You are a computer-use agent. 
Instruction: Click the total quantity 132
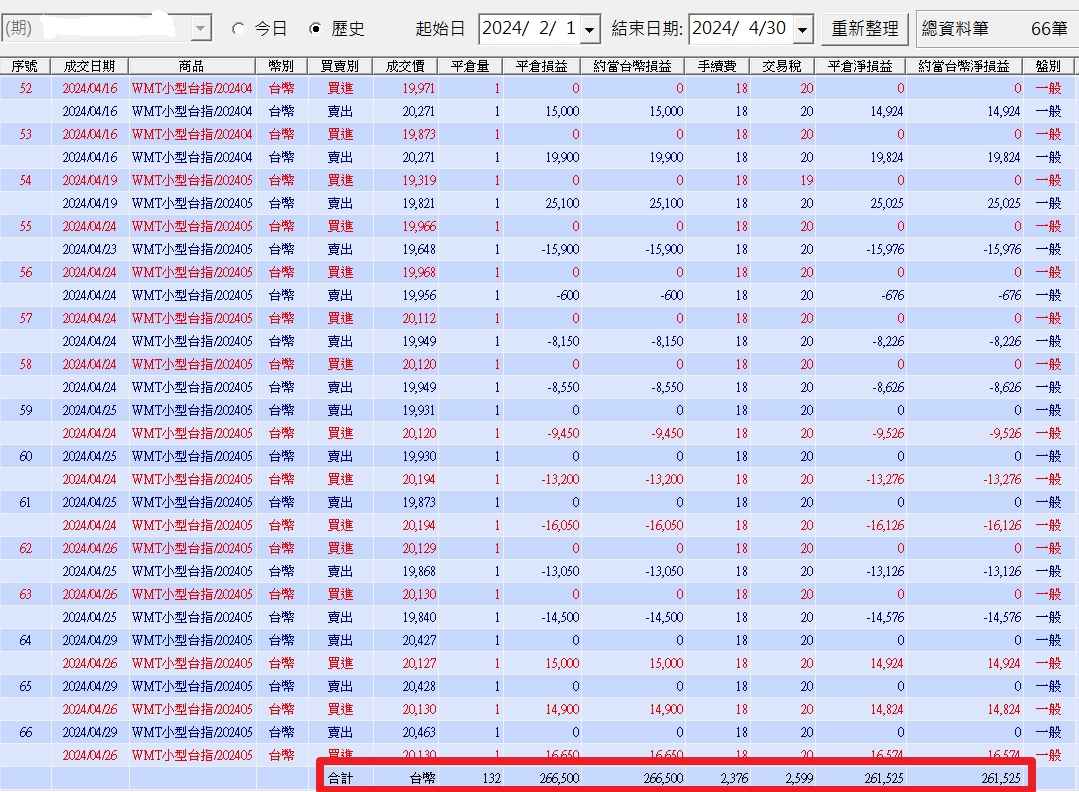pyautogui.click(x=491, y=778)
